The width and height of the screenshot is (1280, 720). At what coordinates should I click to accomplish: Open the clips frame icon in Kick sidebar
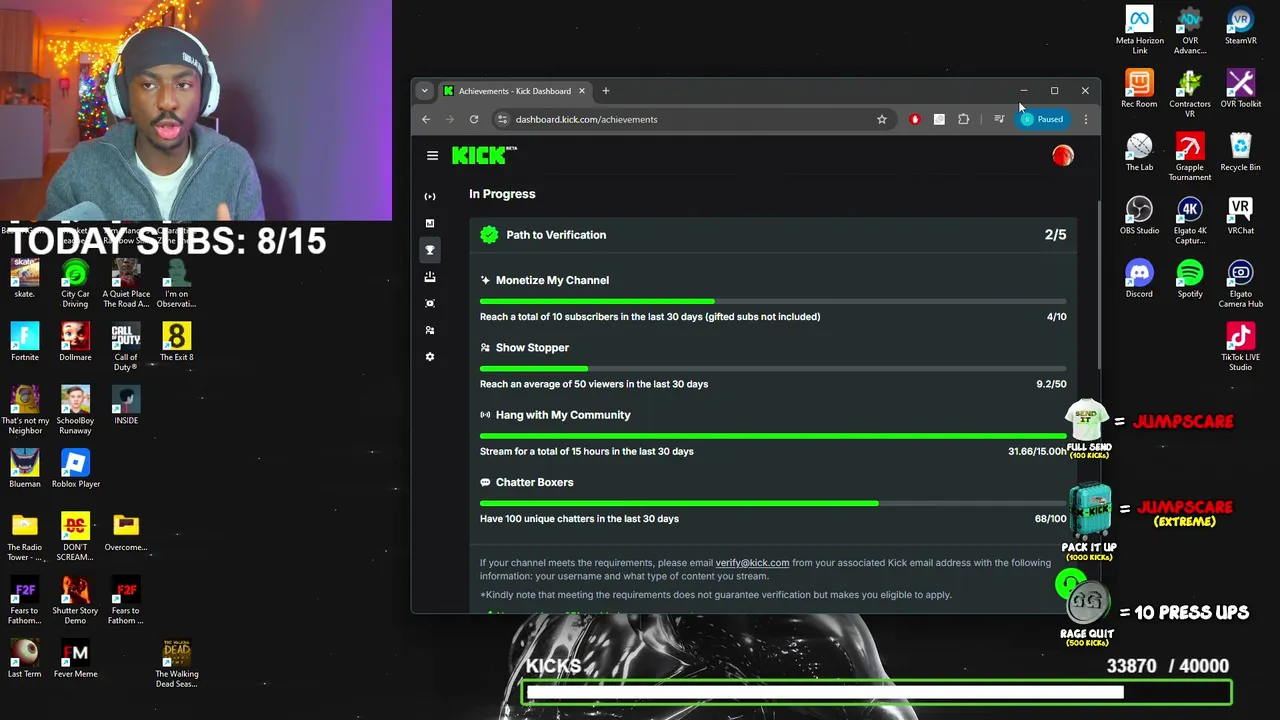coord(430,303)
